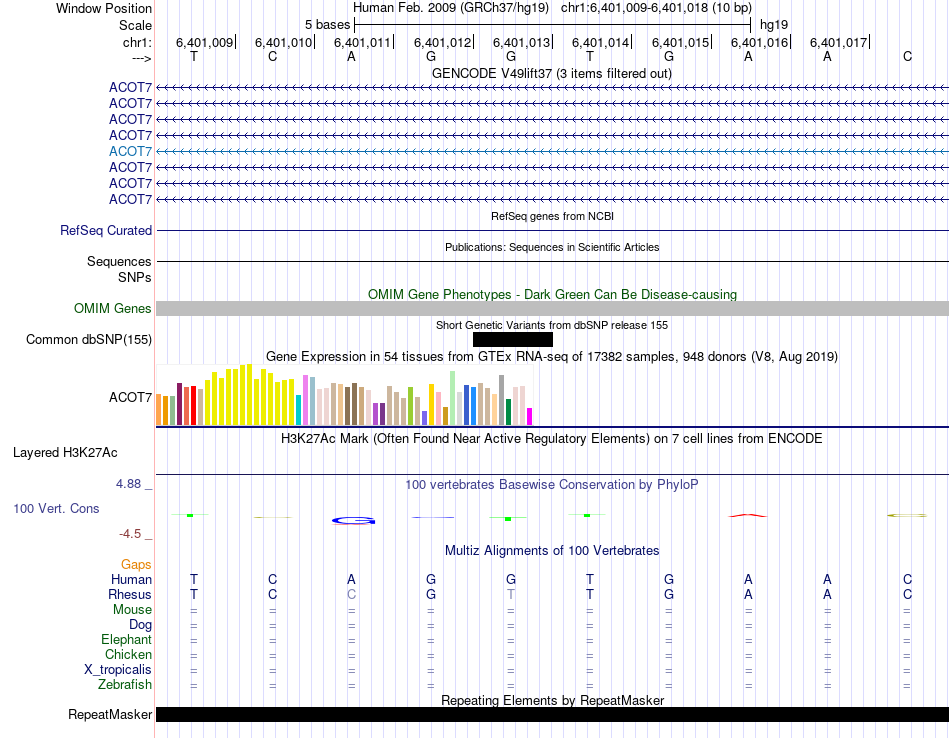Click the X_tropicalis alignment row label
This screenshot has height=738, width=950.
[118, 670]
